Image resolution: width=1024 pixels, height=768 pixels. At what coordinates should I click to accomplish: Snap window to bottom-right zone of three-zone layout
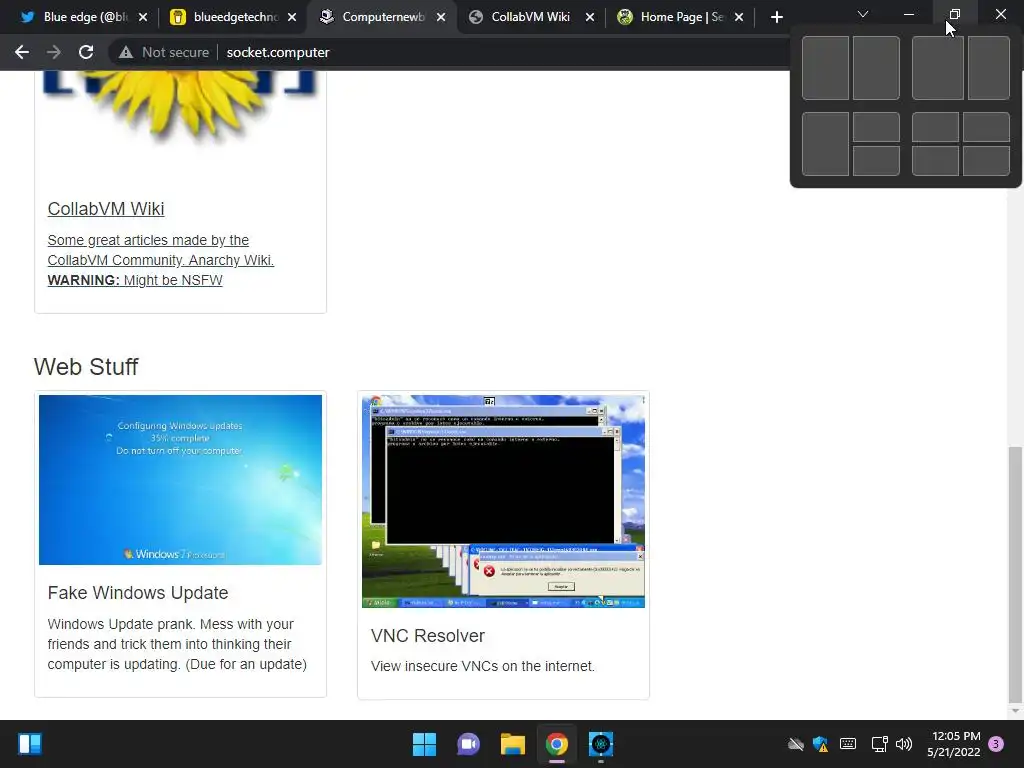[x=876, y=161]
